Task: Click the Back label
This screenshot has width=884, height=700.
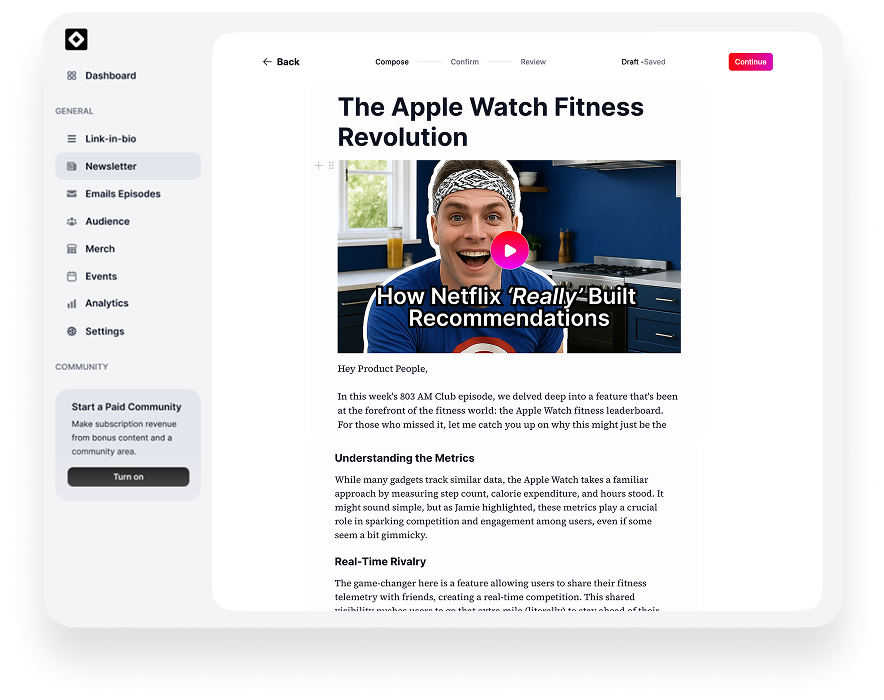Action: point(288,62)
